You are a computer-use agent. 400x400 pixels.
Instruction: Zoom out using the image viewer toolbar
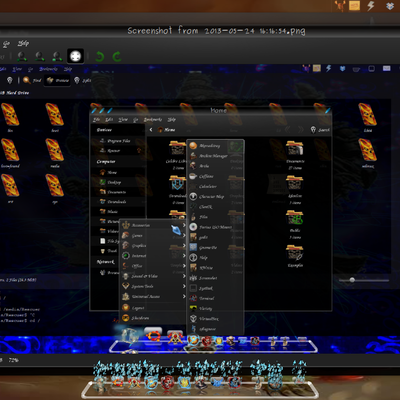click(x=40, y=56)
